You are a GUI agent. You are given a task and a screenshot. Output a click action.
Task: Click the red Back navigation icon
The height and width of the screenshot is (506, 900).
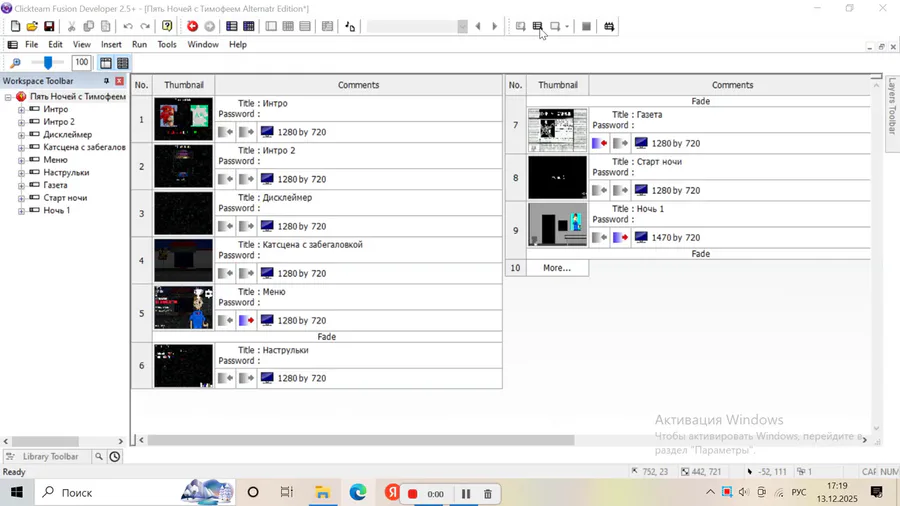click(x=192, y=26)
